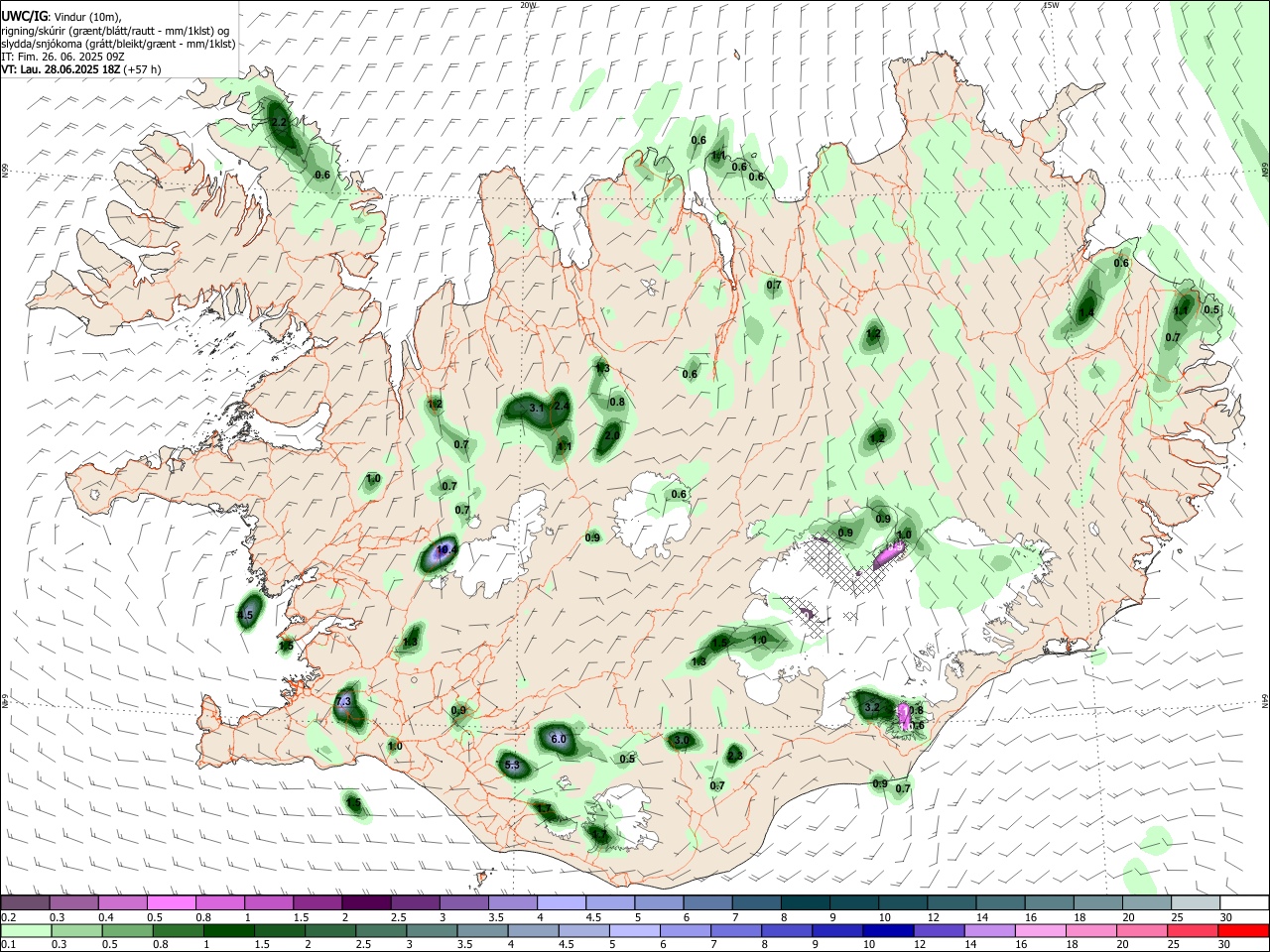Pick the upper row swatch labelled 1.5
1270x952 pixels.
tap(317, 903)
